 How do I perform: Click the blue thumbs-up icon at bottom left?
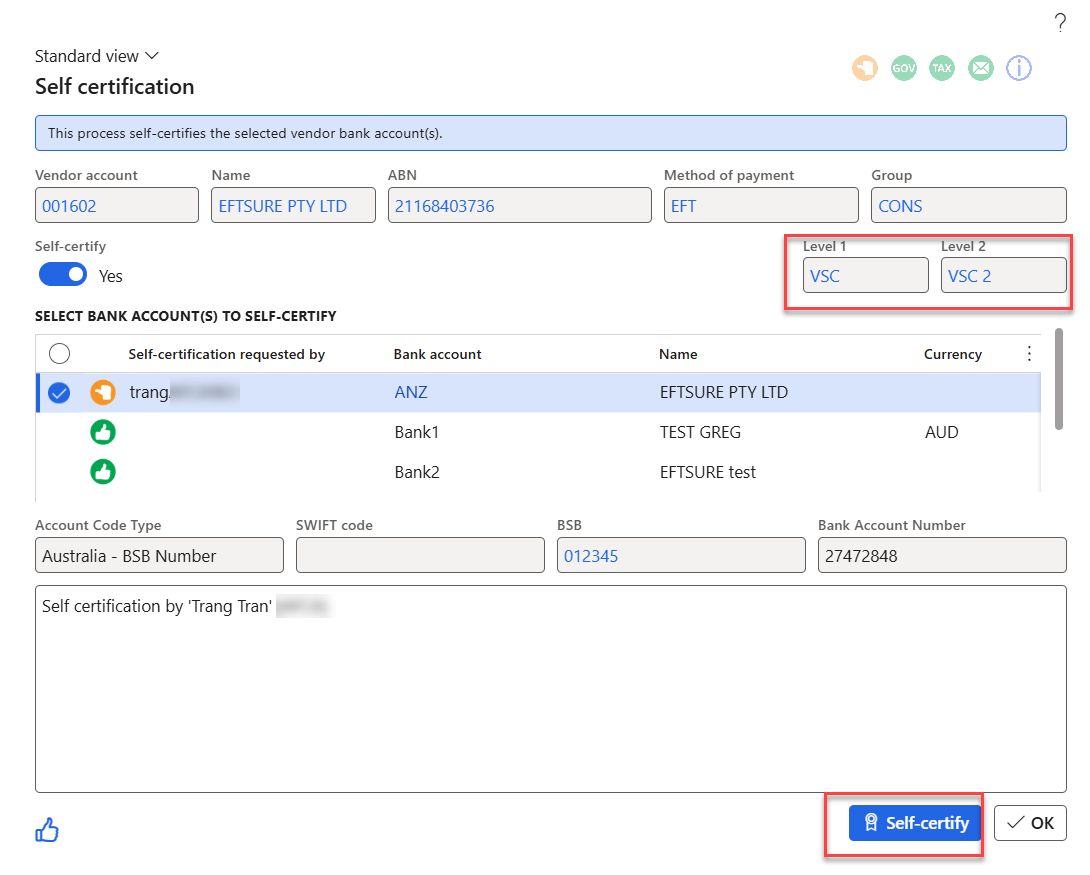coord(47,830)
